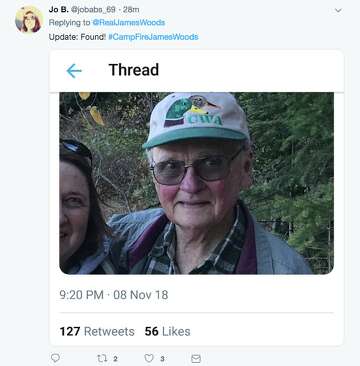The image size is (360, 366).
Task: Like the tweet with heart icon
Action: tap(149, 358)
